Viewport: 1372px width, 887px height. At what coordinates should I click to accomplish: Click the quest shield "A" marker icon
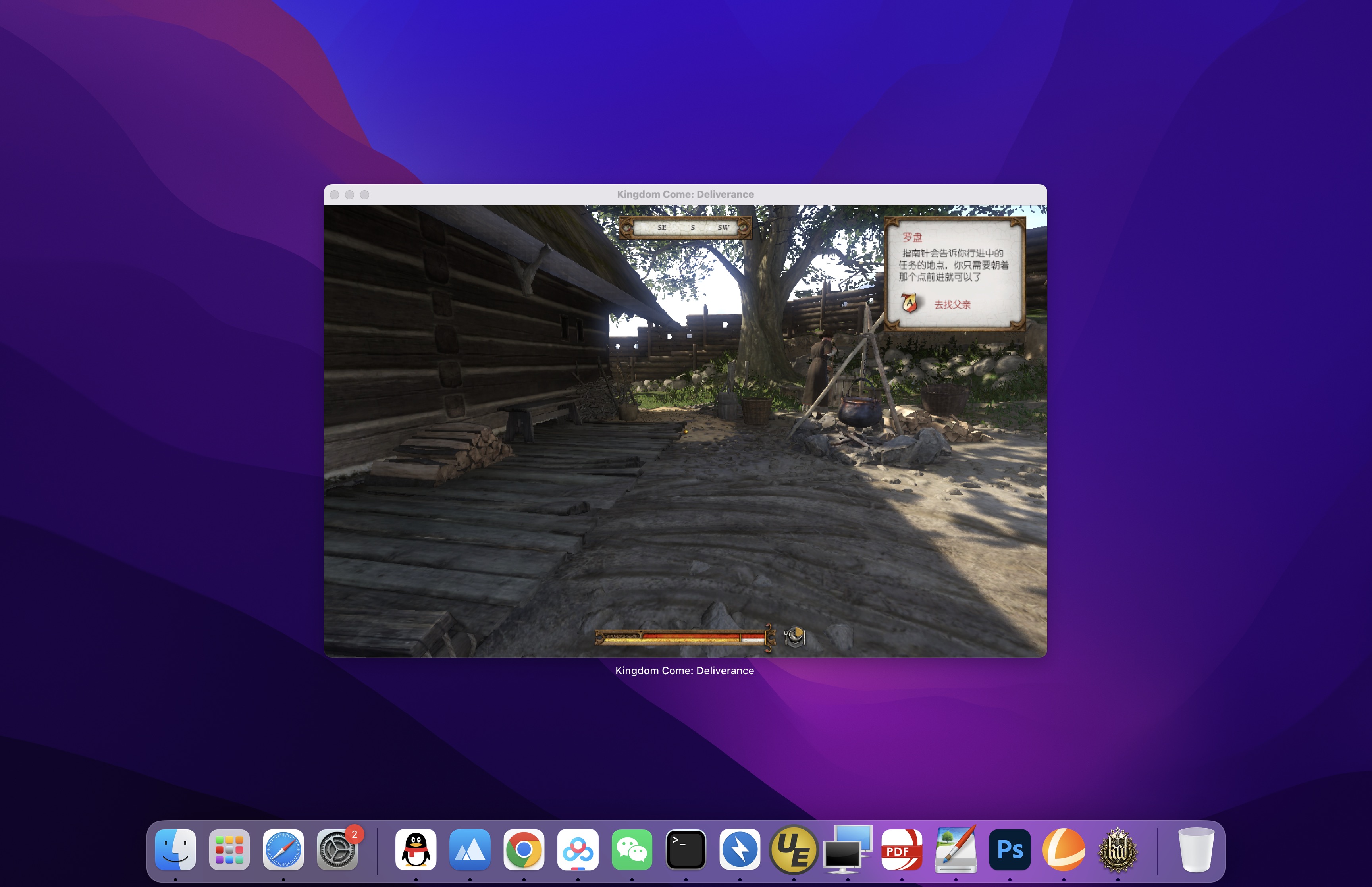910,303
